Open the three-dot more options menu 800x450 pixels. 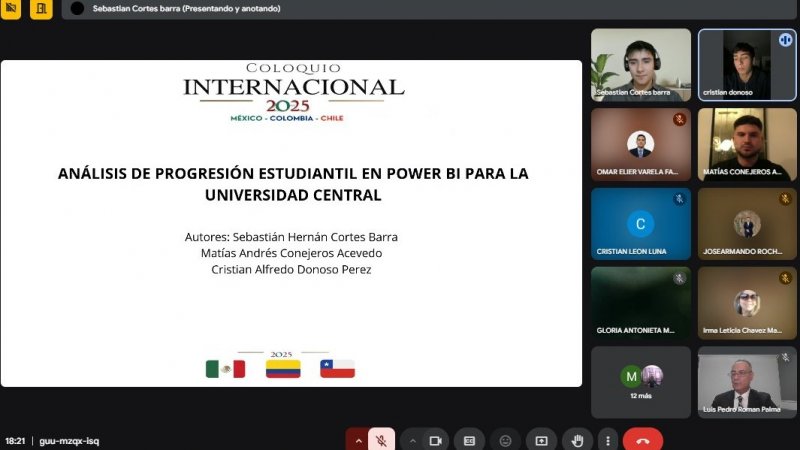tap(607, 440)
